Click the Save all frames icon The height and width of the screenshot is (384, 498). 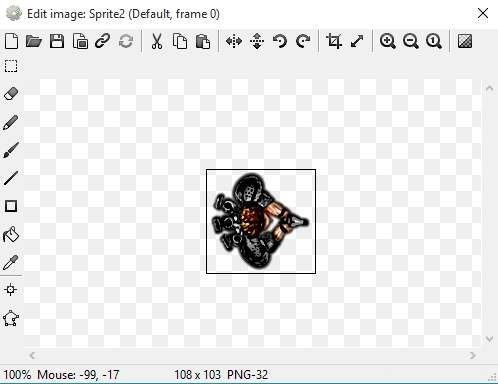pos(80,41)
